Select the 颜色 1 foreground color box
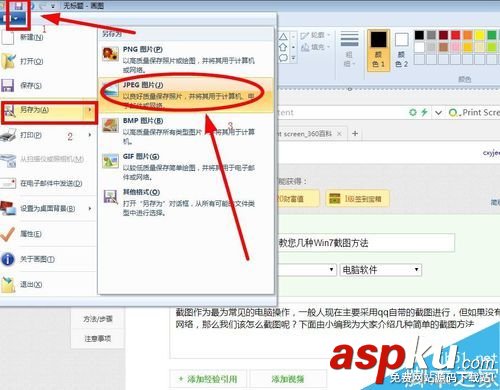Viewport: 500px width, 390px height. [x=378, y=50]
